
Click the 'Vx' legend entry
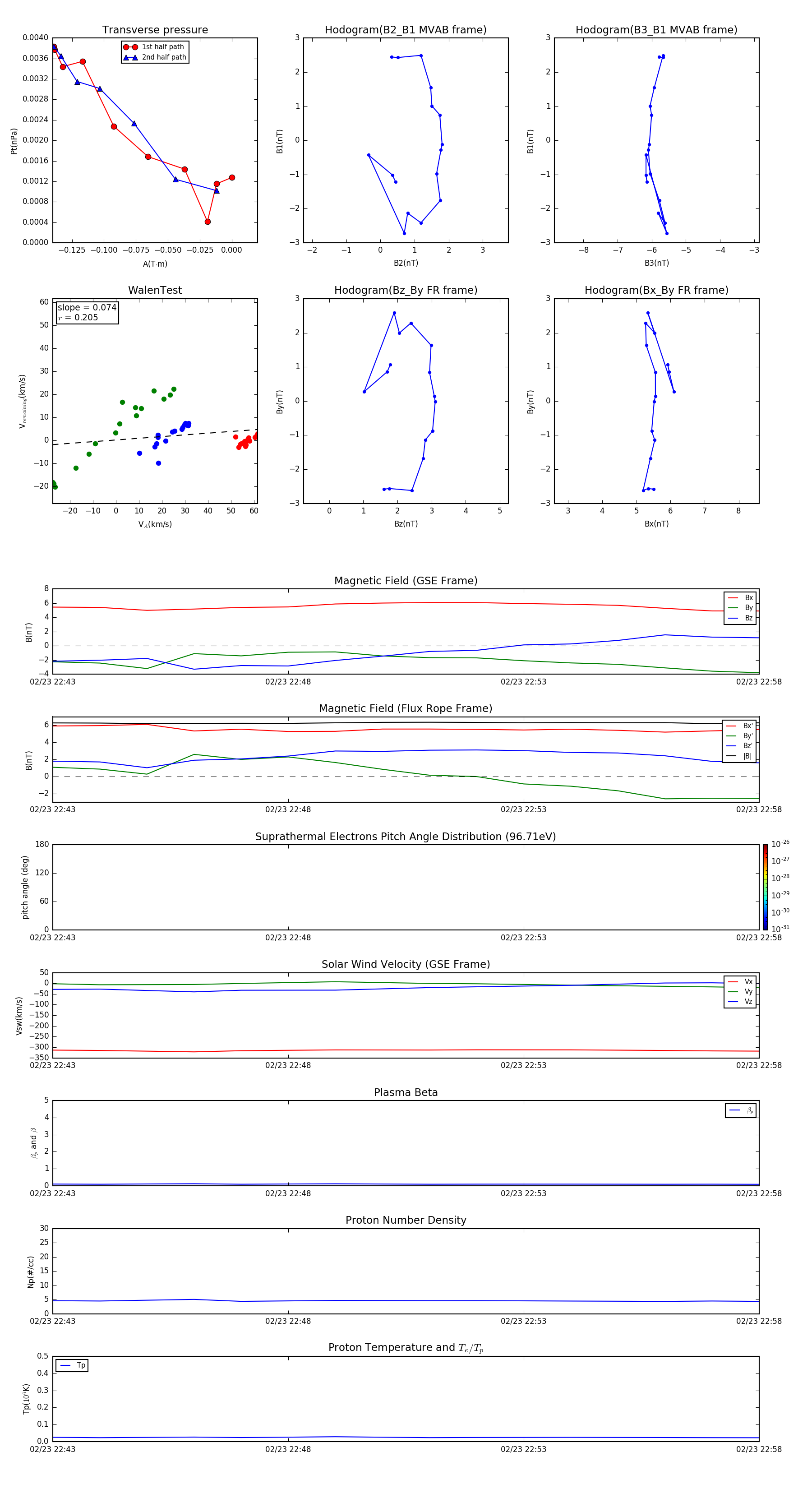coord(740,981)
